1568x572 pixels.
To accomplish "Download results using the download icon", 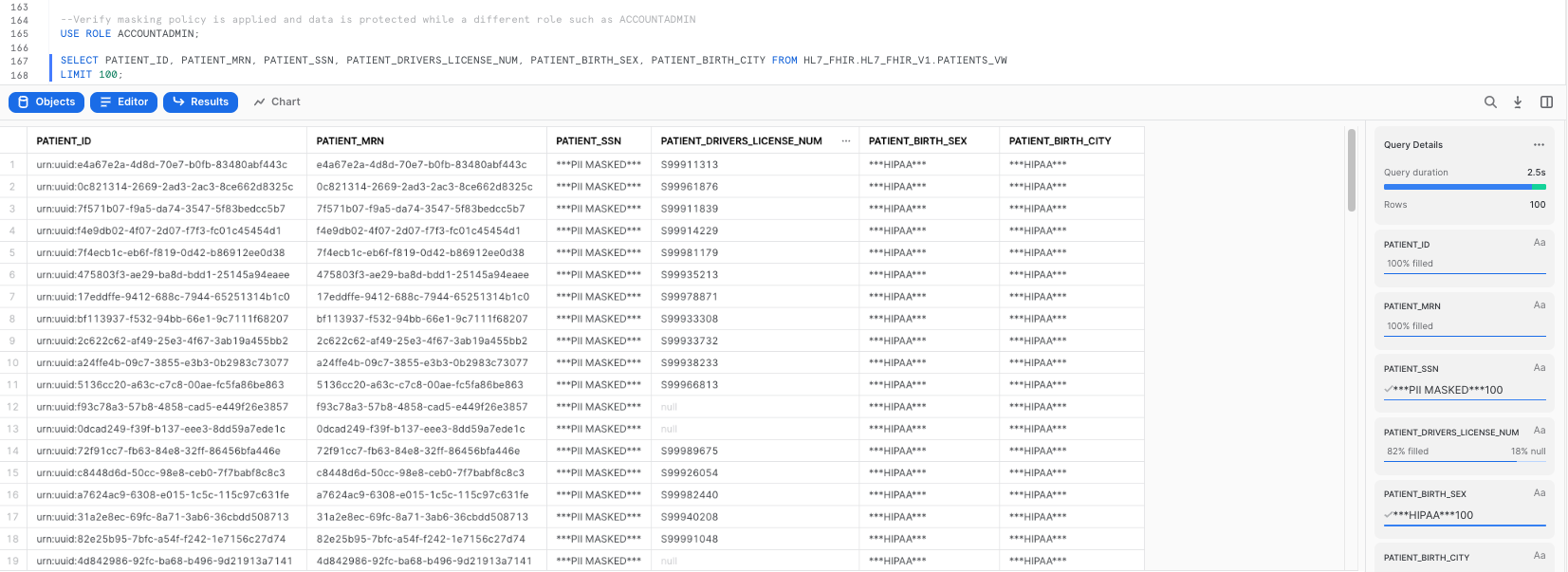I will point(1518,102).
